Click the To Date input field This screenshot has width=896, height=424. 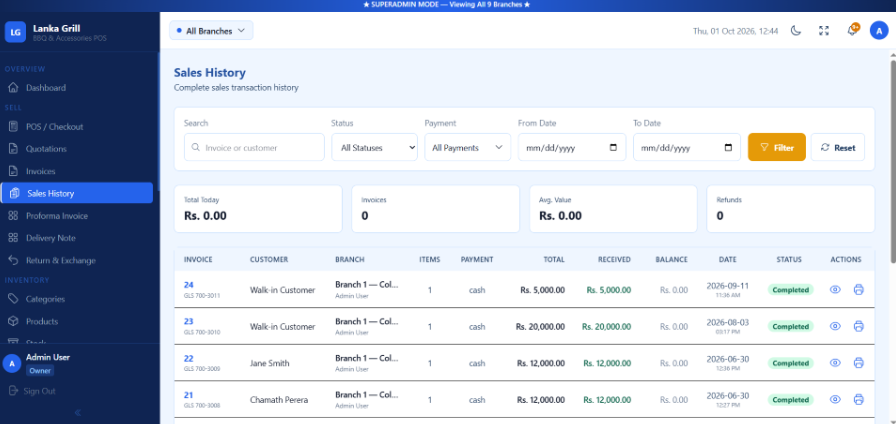click(x=687, y=147)
